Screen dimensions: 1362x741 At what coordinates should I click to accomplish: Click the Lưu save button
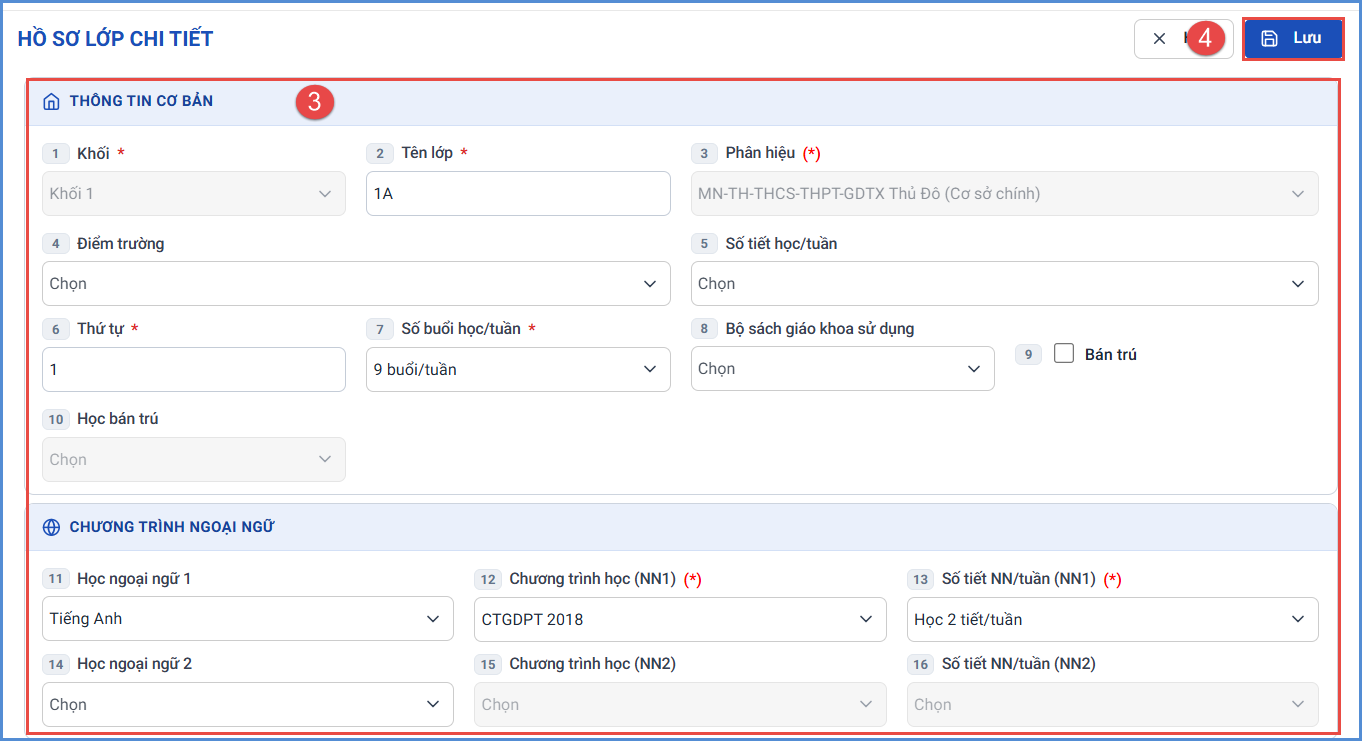point(1293,38)
